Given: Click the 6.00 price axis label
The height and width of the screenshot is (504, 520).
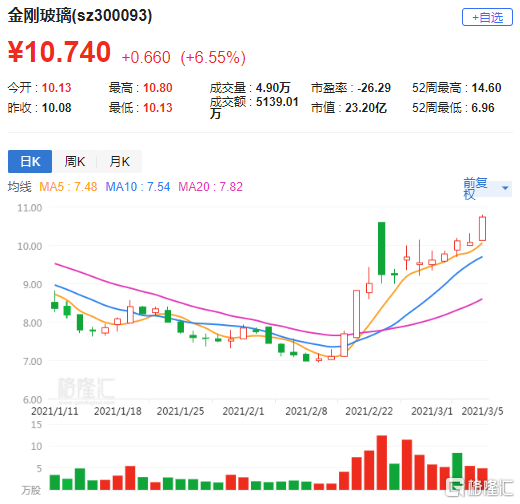Looking at the screenshot, I should [32, 399].
